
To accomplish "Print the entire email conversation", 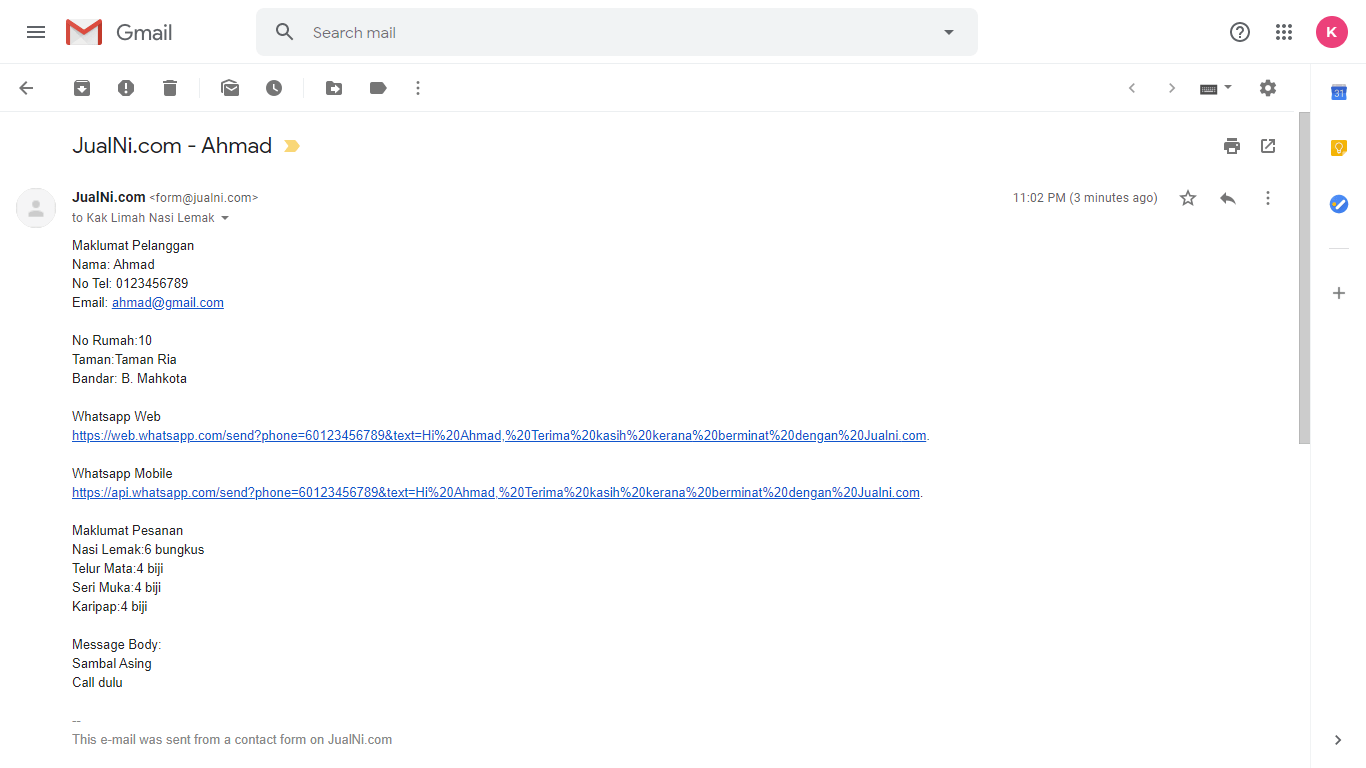I will (x=1232, y=146).
